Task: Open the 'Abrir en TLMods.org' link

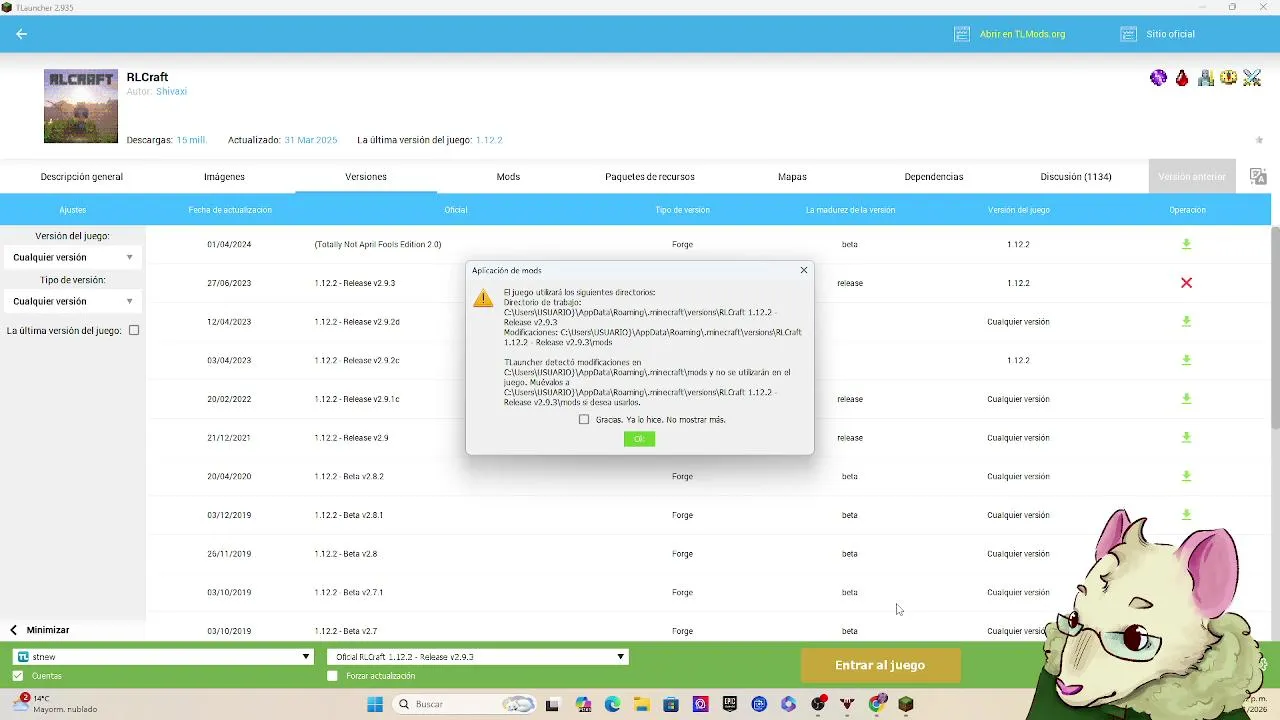Action: 1022,34
